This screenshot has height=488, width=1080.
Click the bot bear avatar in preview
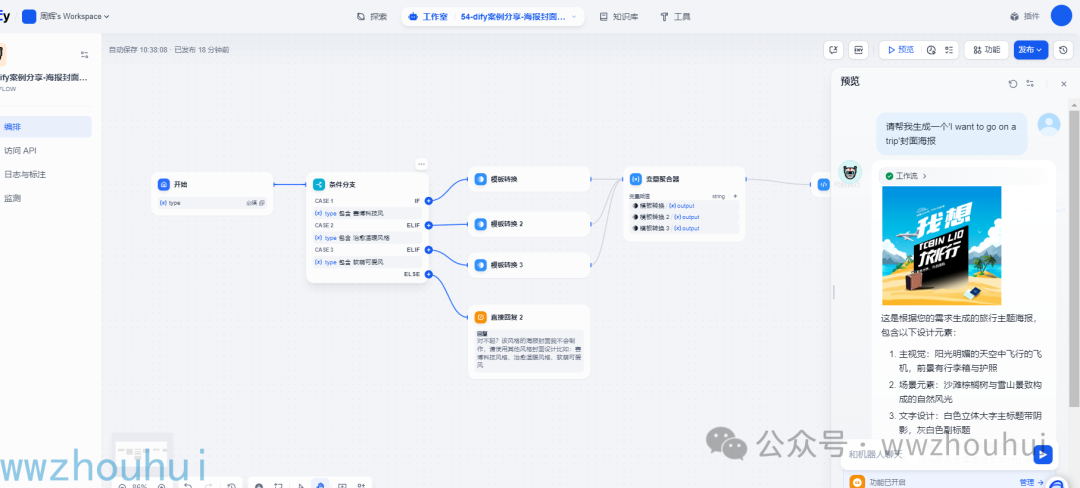pyautogui.click(x=849, y=173)
